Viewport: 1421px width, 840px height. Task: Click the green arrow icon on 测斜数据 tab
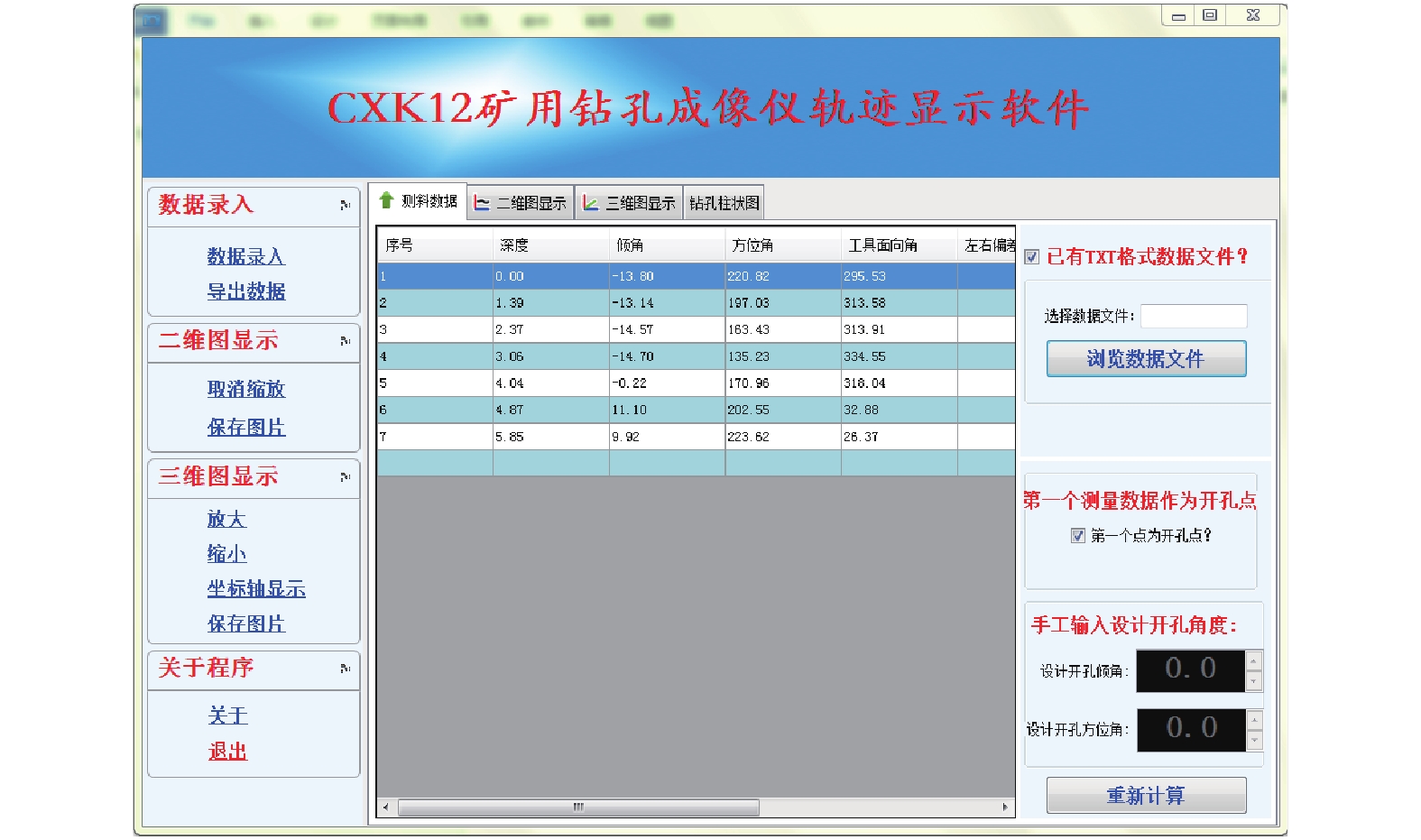click(x=386, y=200)
